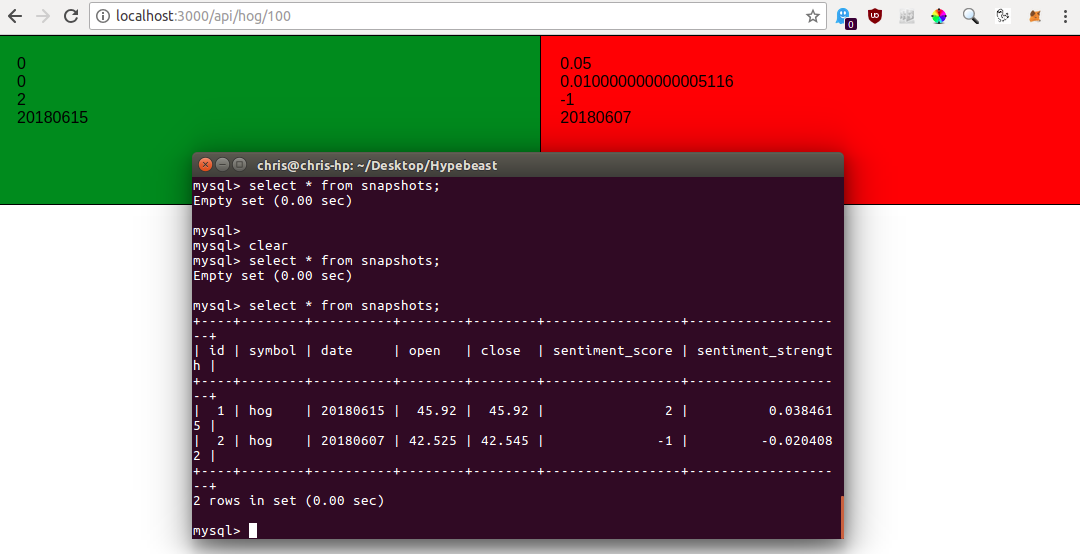Click the greyed-out extension icon
The image size is (1080, 554).
click(906, 16)
